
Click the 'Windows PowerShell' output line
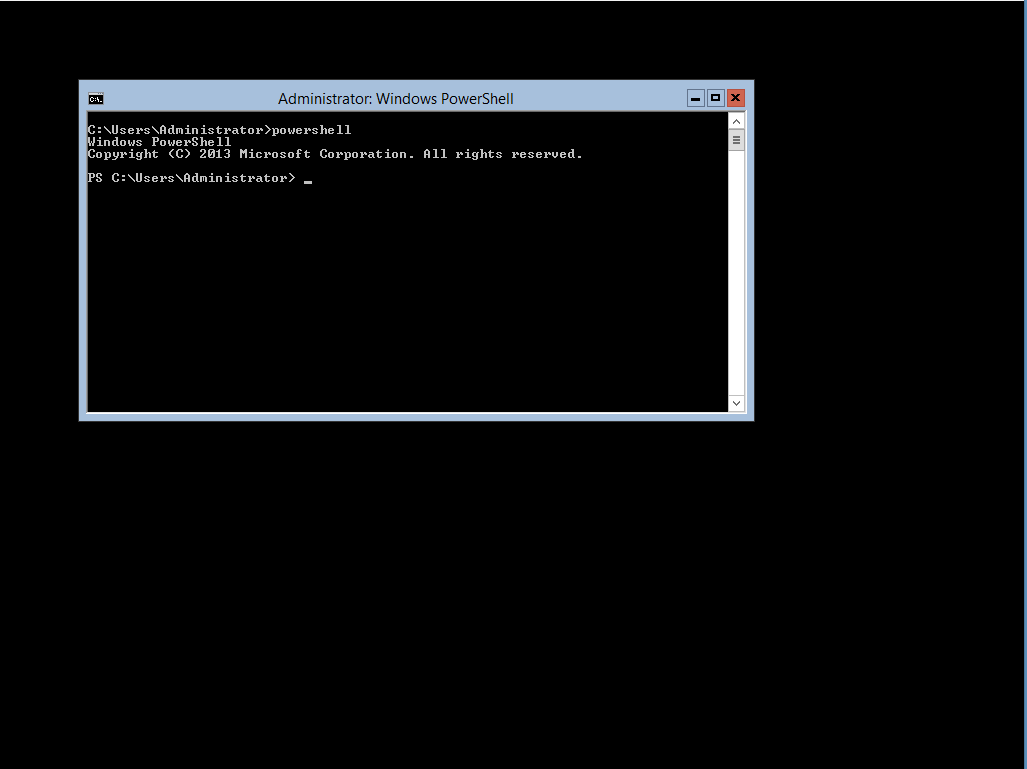[x=159, y=141]
